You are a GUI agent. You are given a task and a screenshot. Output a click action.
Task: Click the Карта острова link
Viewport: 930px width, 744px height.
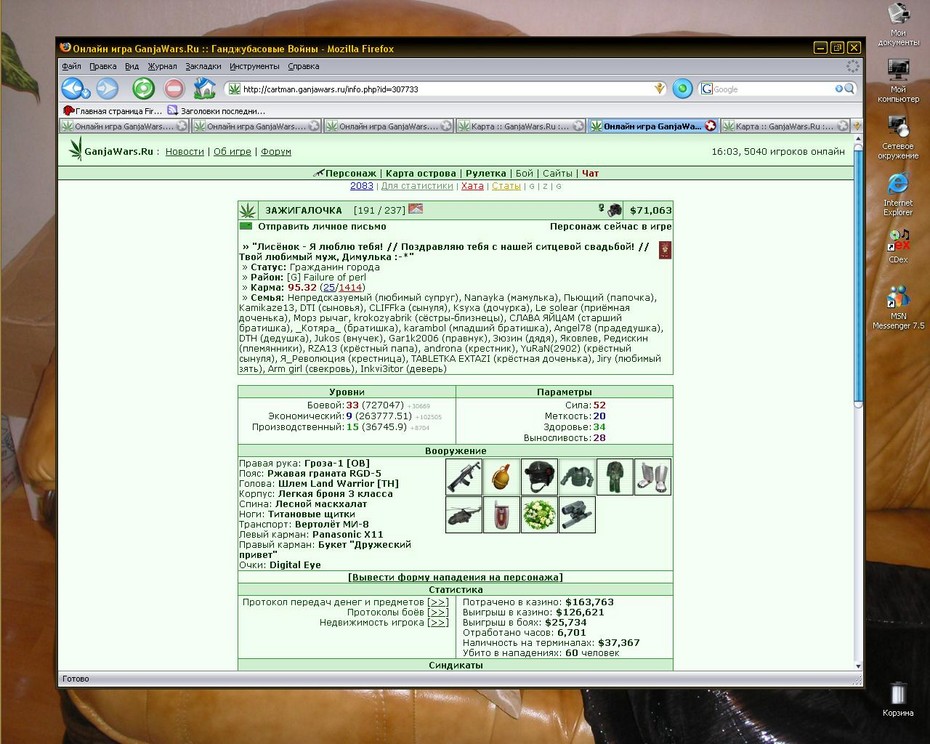[421, 173]
